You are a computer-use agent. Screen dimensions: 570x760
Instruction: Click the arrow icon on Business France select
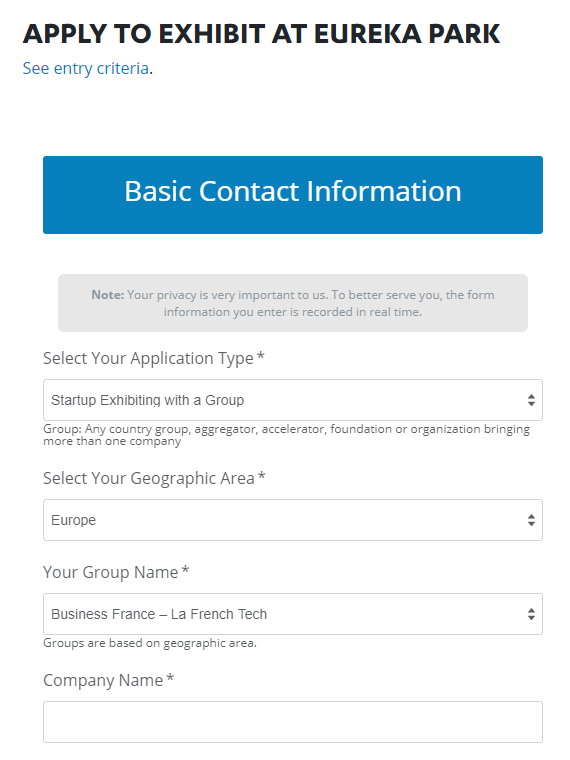(531, 614)
